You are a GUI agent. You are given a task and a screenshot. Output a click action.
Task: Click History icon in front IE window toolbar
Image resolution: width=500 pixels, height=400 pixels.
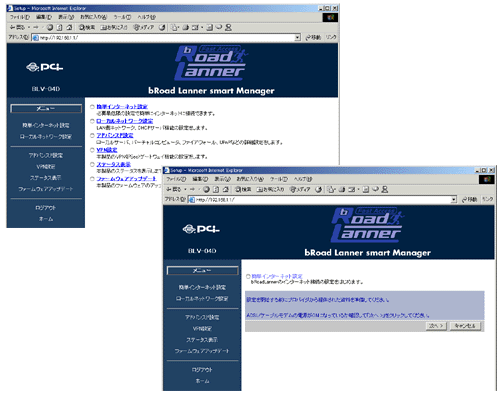coord(319,189)
